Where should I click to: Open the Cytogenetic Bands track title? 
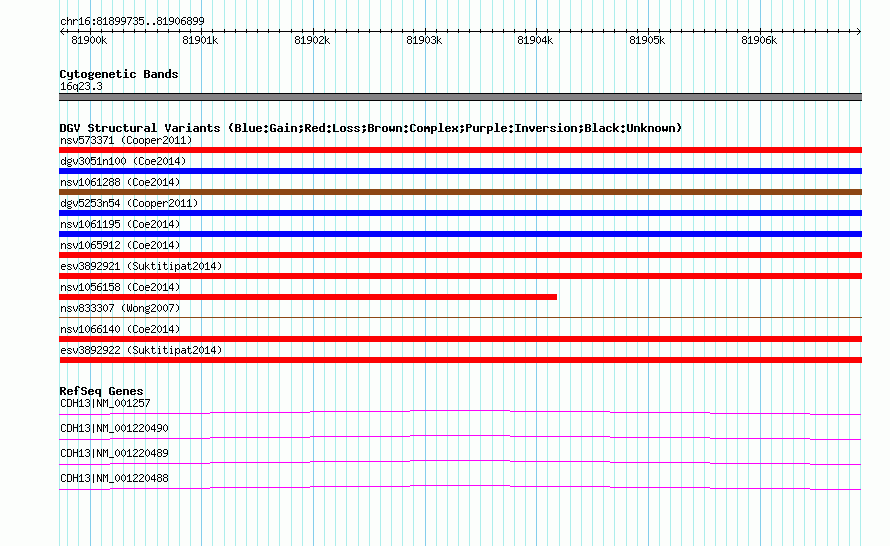tap(119, 74)
